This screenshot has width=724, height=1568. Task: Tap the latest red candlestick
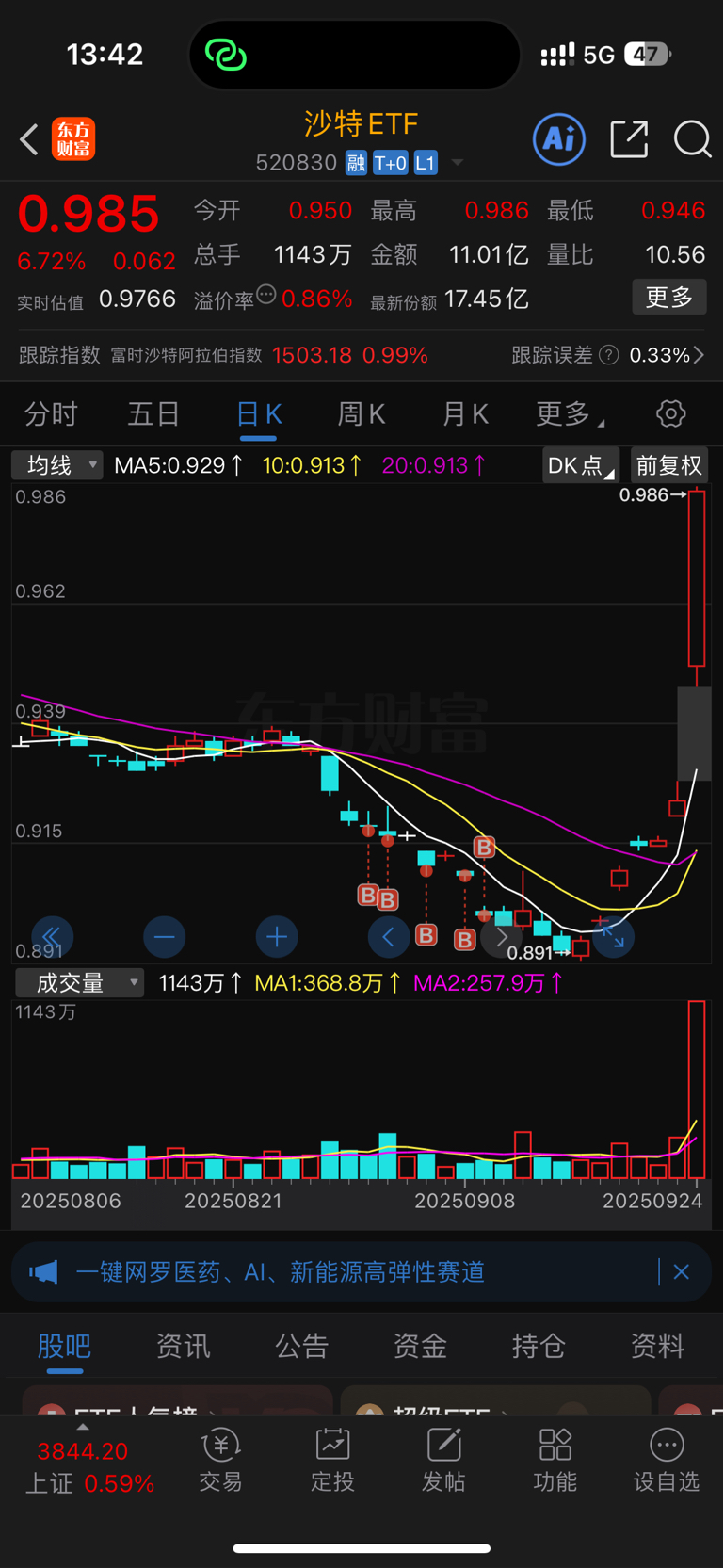[697, 577]
